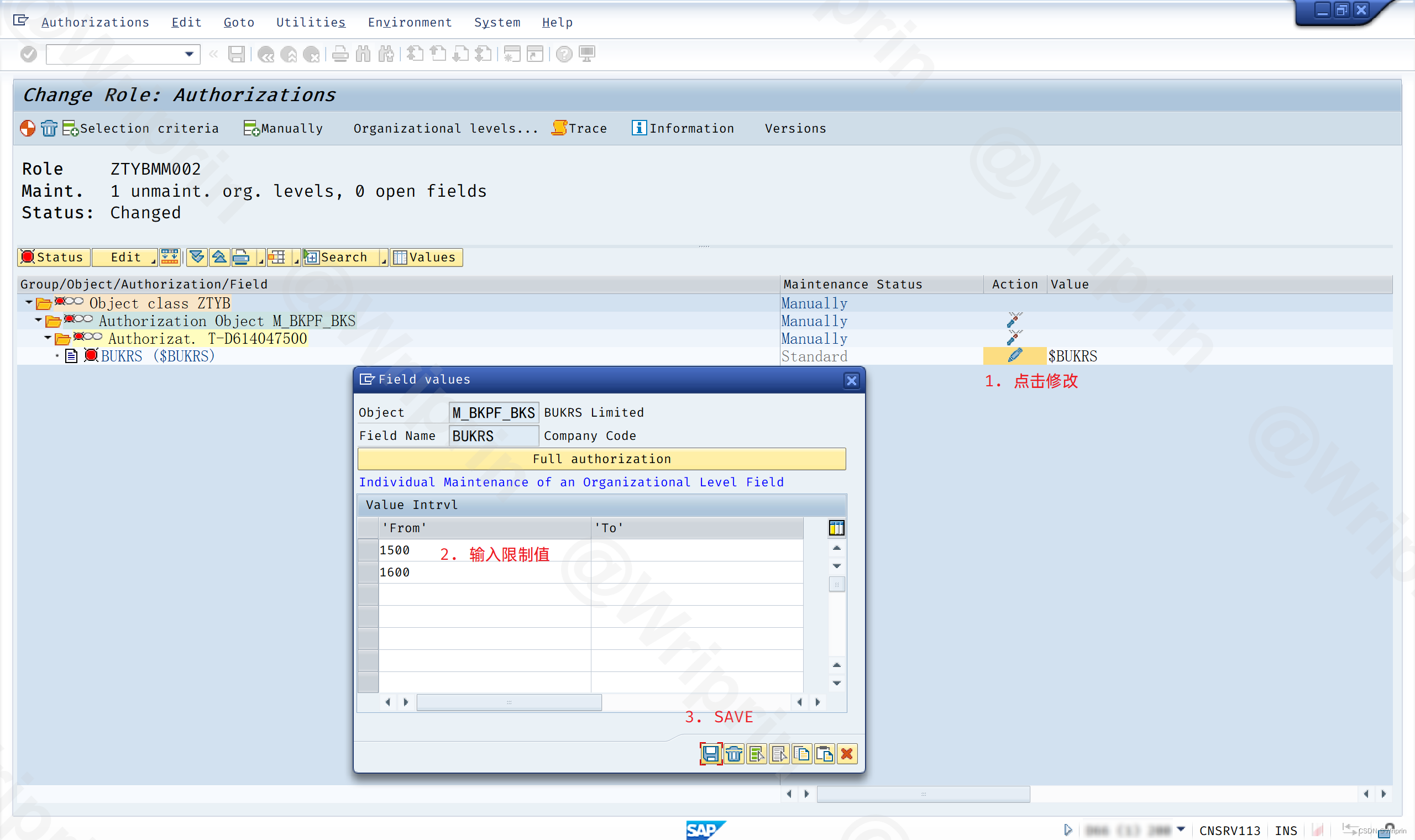1415x840 pixels.
Task: Toggle the status light on Object class ZTYB
Action: tap(61, 303)
